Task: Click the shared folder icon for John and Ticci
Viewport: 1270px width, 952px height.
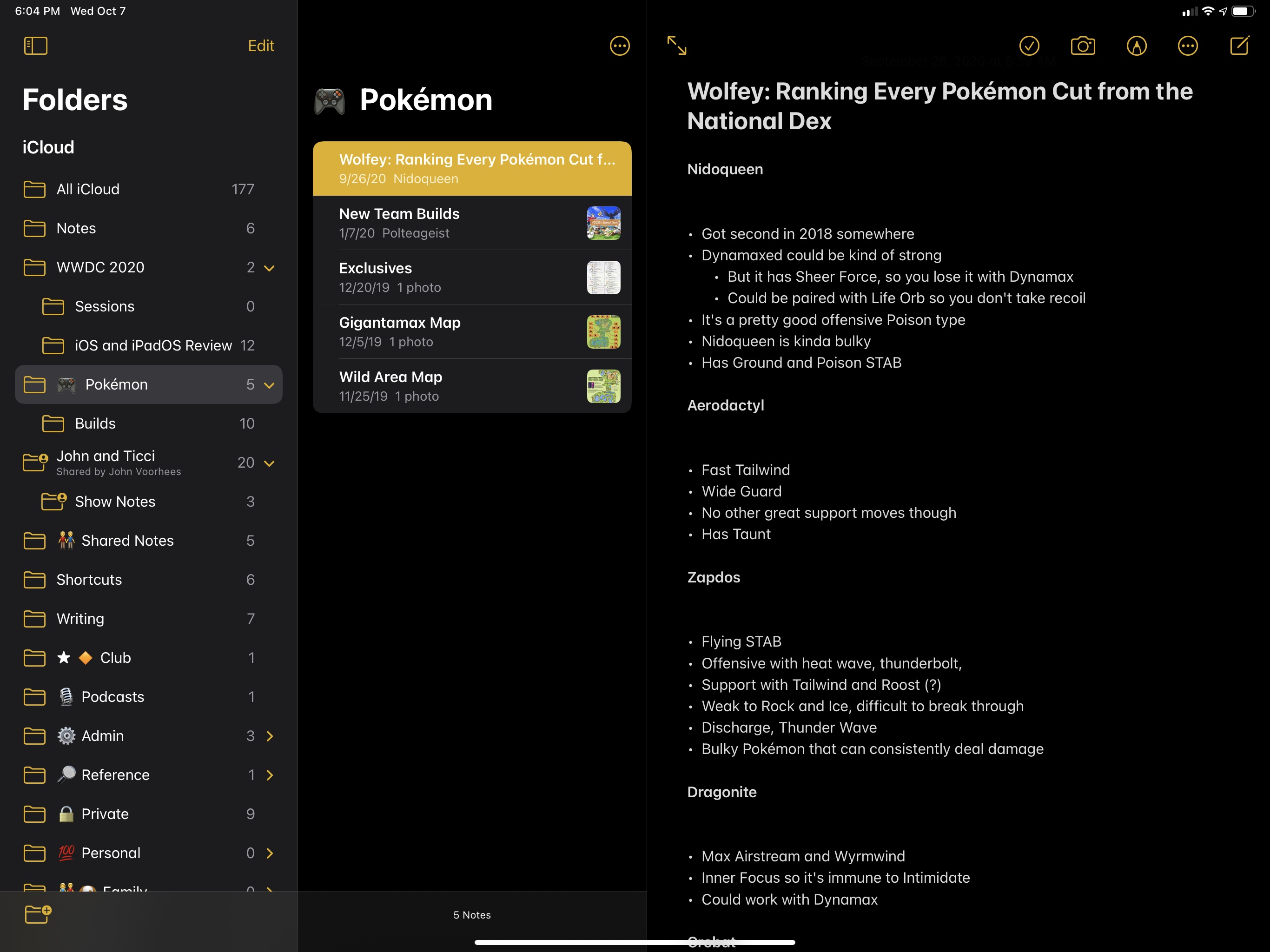Action: [x=35, y=462]
